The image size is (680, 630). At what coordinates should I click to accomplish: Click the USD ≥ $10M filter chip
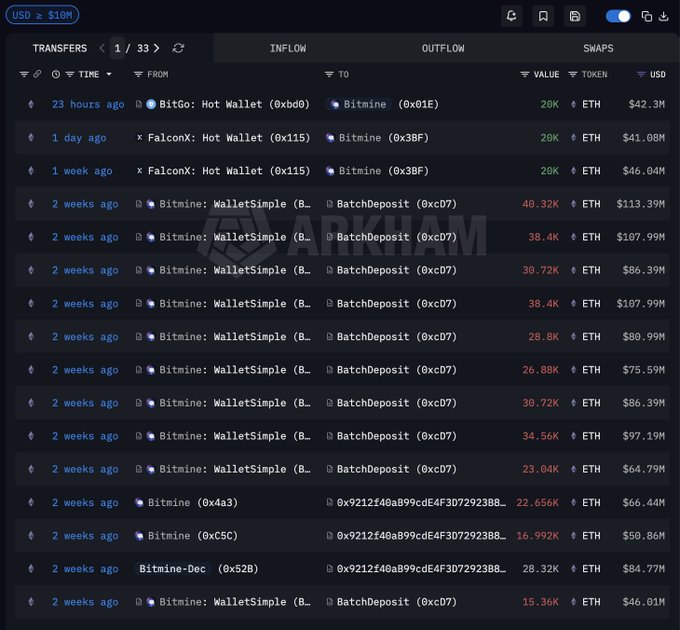tap(42, 15)
